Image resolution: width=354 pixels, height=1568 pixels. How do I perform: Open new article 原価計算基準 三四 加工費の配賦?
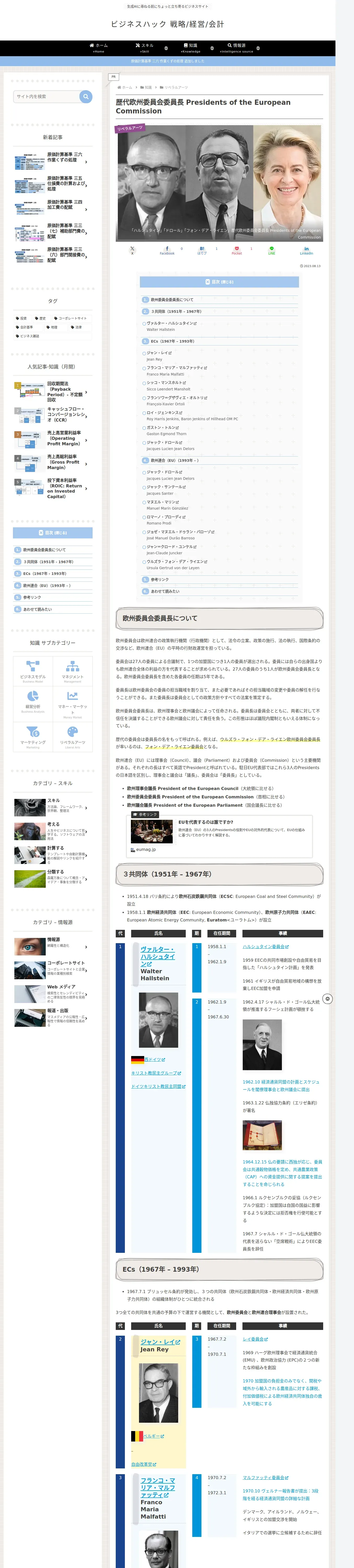point(53,209)
